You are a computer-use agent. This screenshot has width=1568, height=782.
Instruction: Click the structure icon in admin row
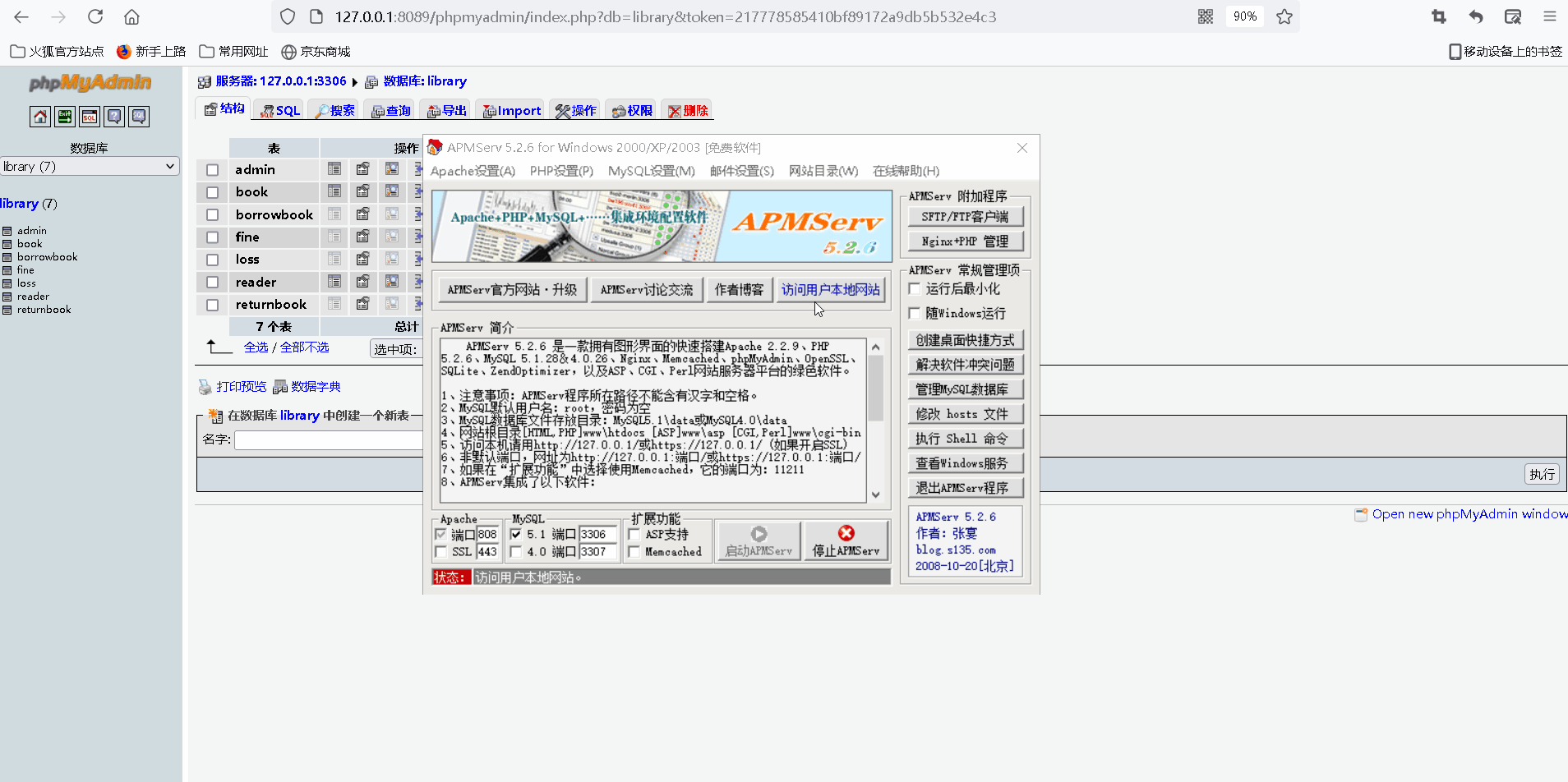tap(362, 169)
